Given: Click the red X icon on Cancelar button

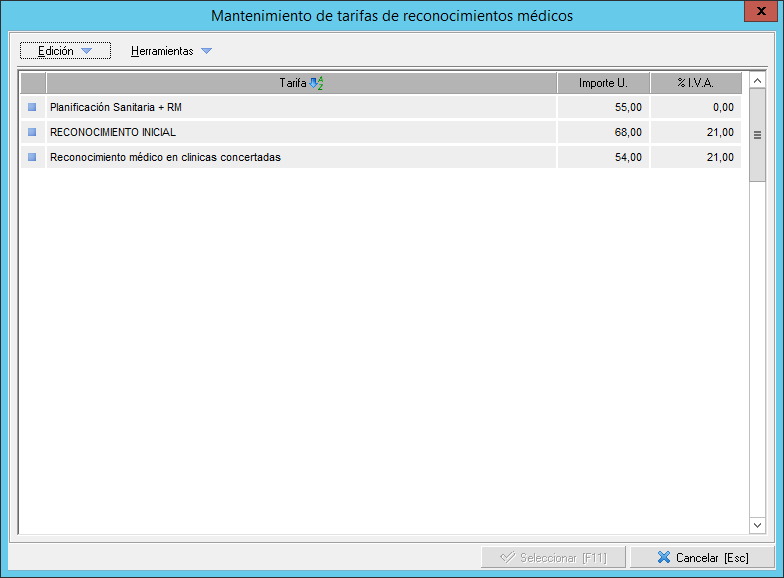Looking at the screenshot, I should pos(664,557).
